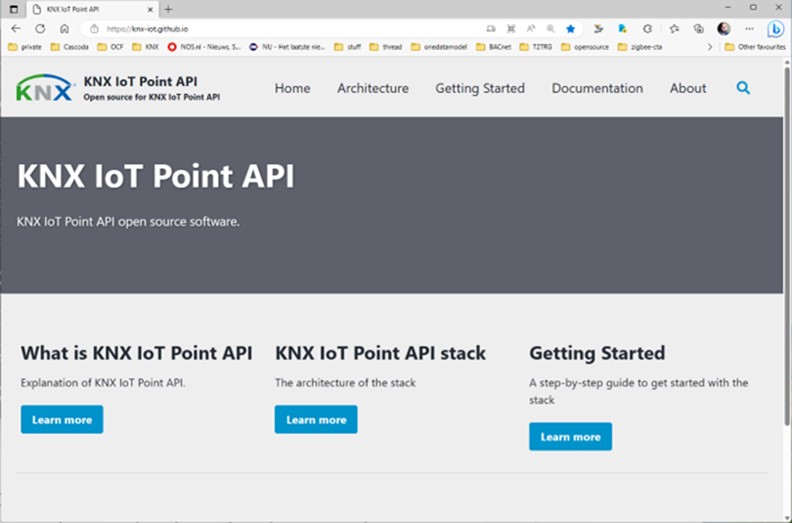The image size is (792, 523).
Task: Click Learn more under KNX IoT Point API stack
Action: [x=316, y=420]
